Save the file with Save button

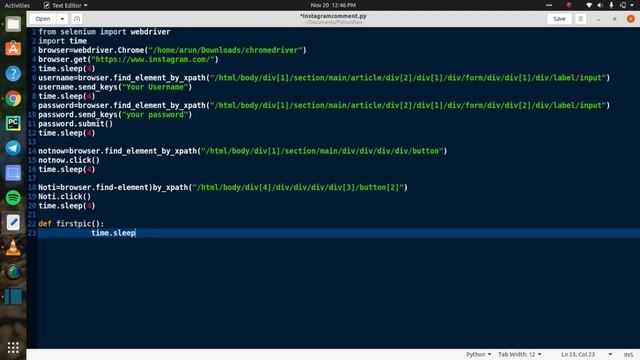559,19
